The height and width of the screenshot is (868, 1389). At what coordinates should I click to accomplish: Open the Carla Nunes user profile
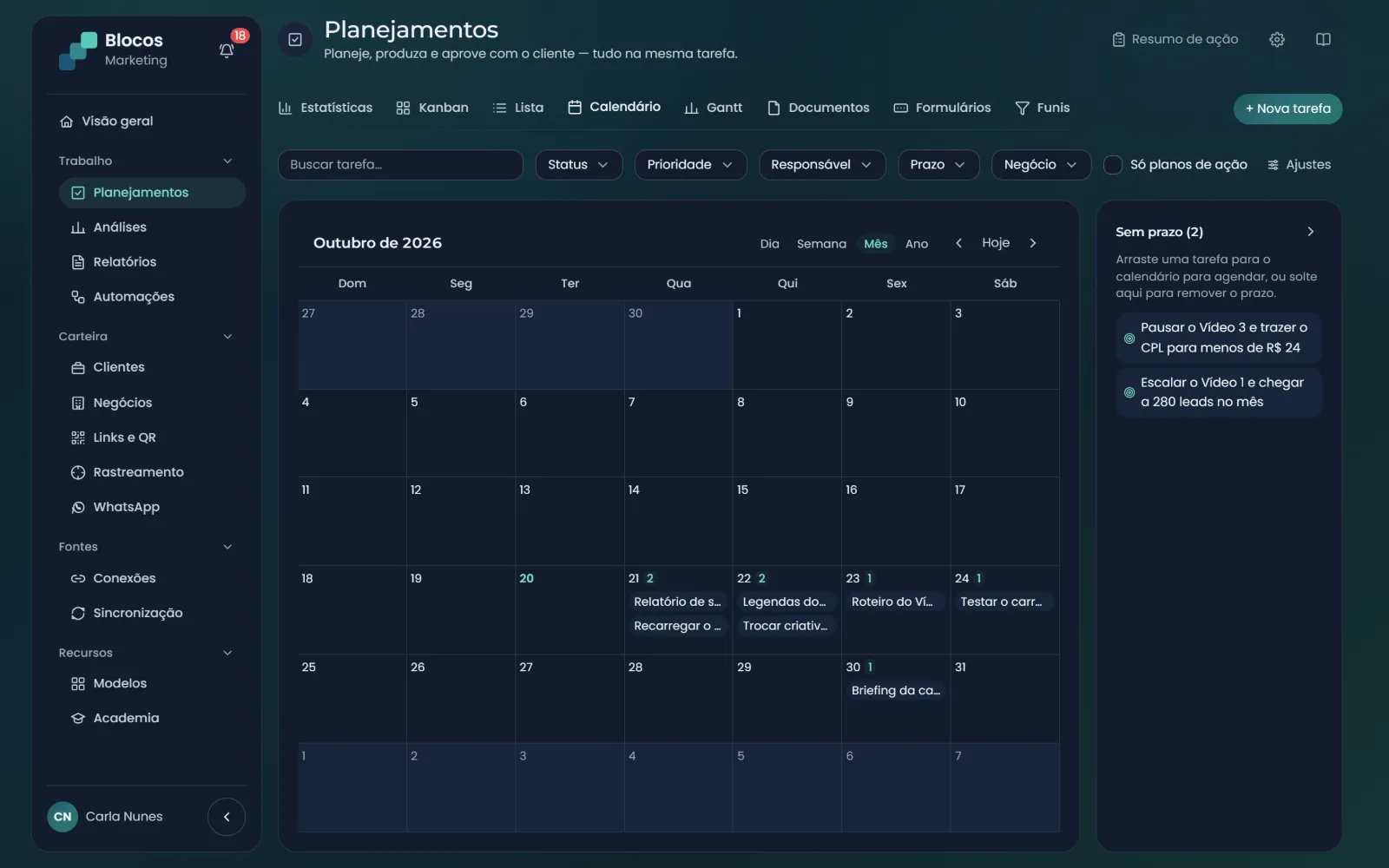(x=105, y=817)
